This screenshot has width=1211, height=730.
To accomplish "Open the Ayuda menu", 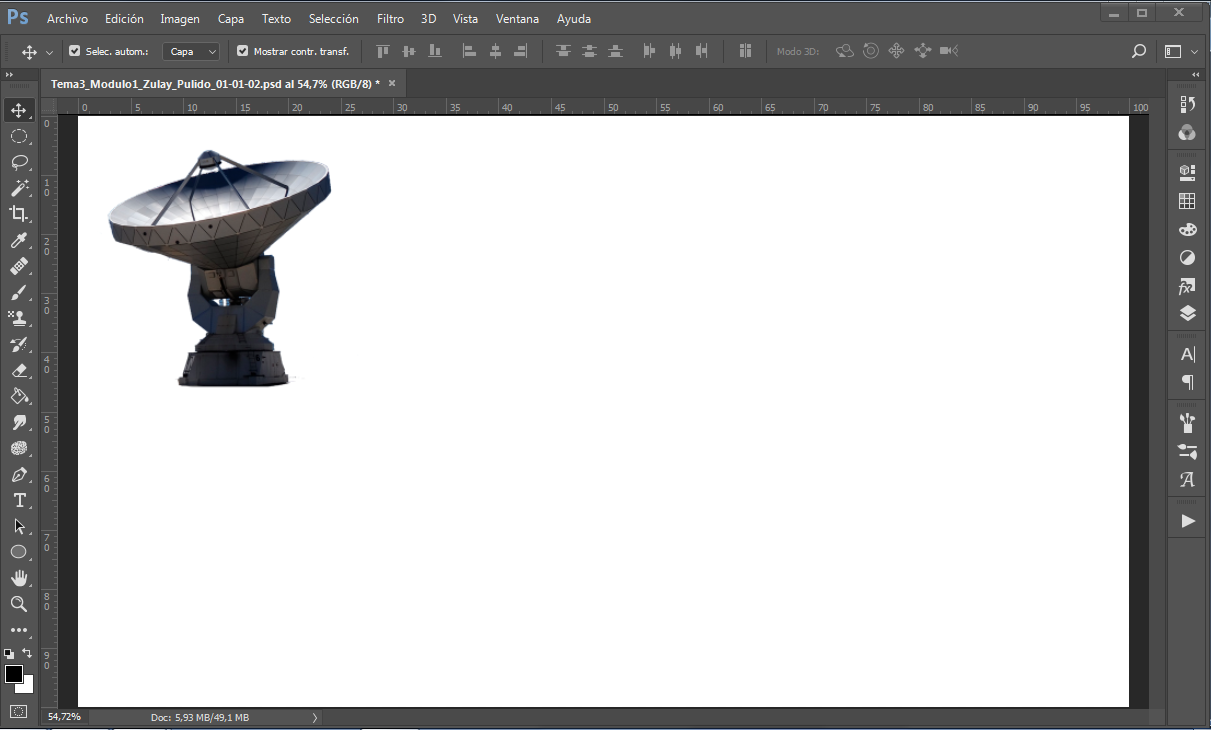I will 574,19.
